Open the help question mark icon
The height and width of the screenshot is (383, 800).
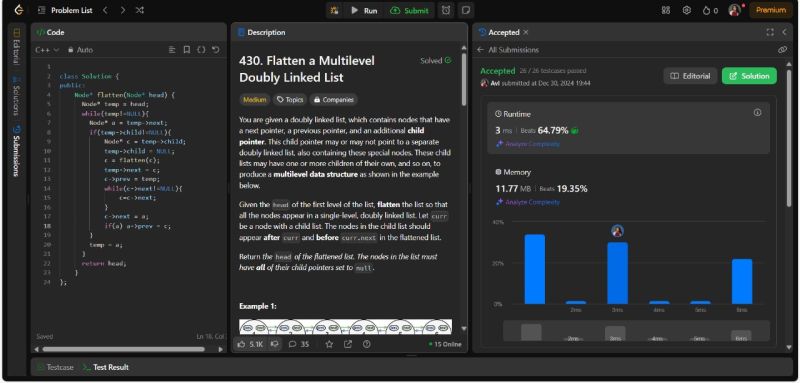tap(366, 344)
